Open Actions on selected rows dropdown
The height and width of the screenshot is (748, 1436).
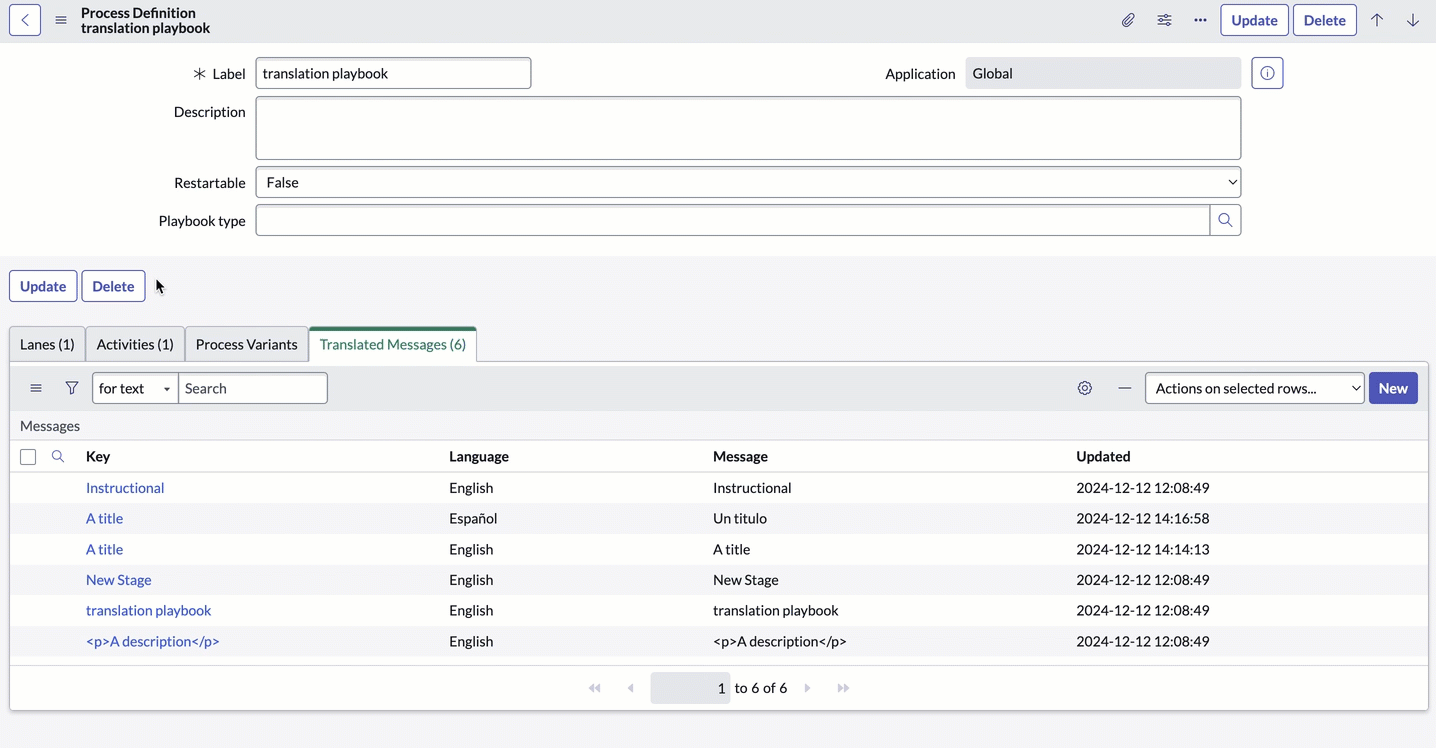tap(1255, 388)
